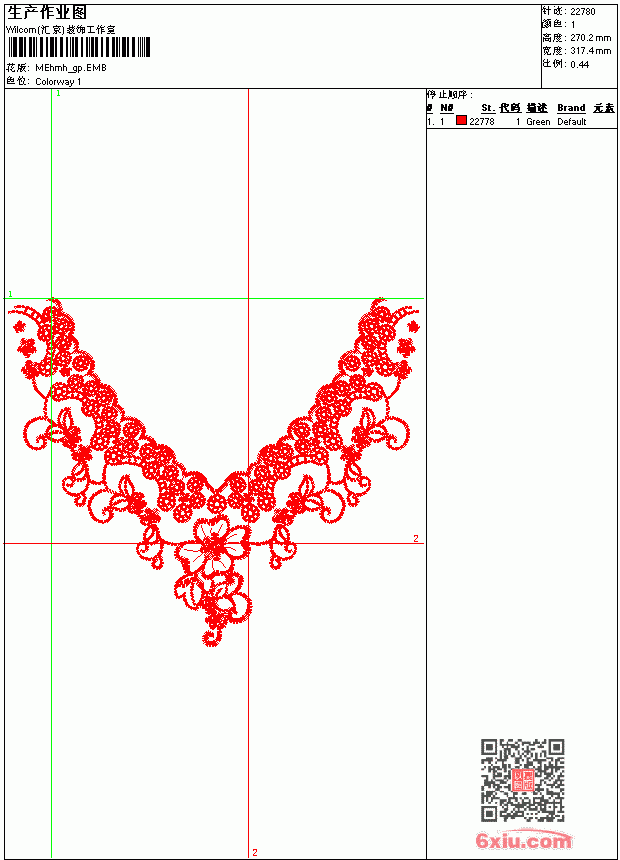This screenshot has height=860, width=620.
Task: Click the 22778 stitch value in stop row
Action: [482, 122]
